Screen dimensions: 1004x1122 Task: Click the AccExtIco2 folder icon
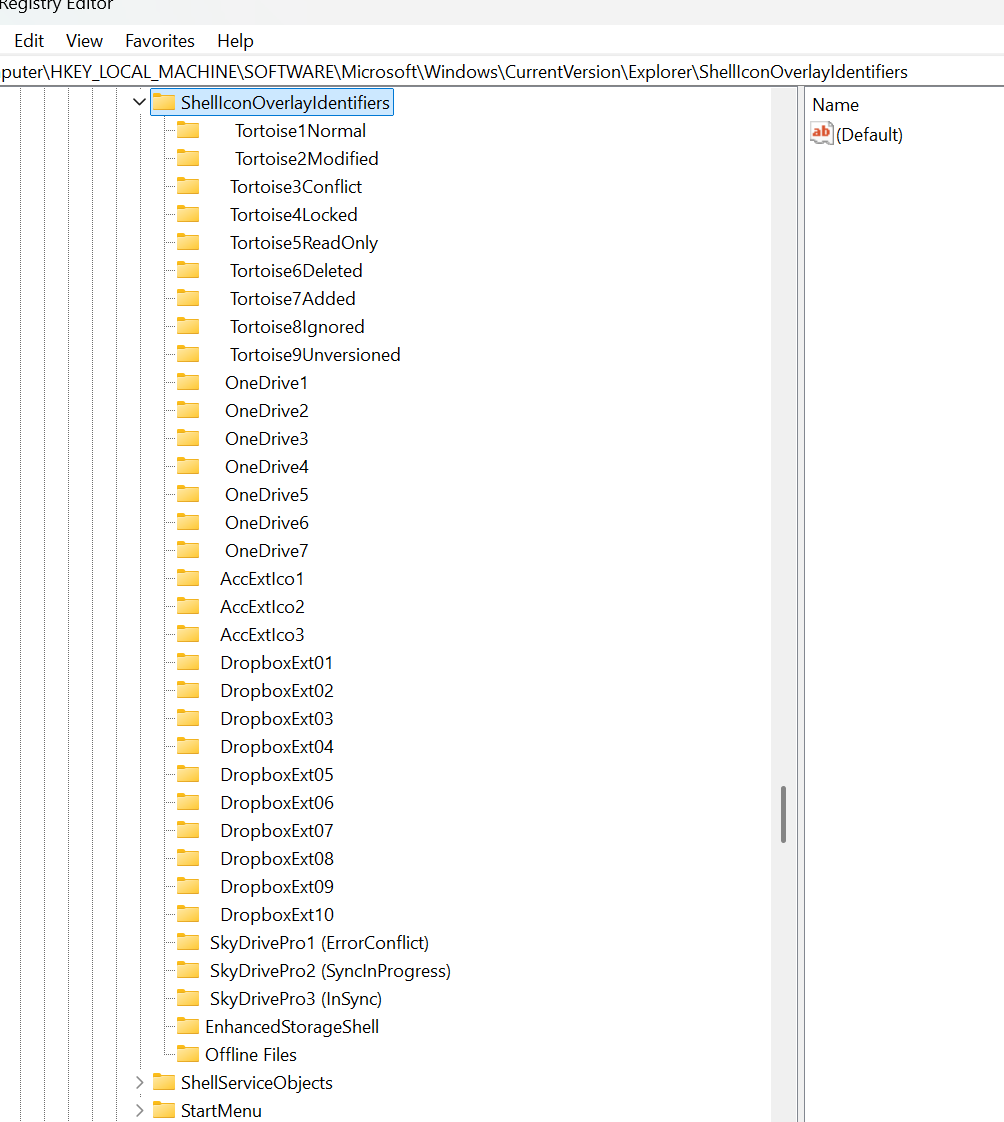pyautogui.click(x=188, y=607)
